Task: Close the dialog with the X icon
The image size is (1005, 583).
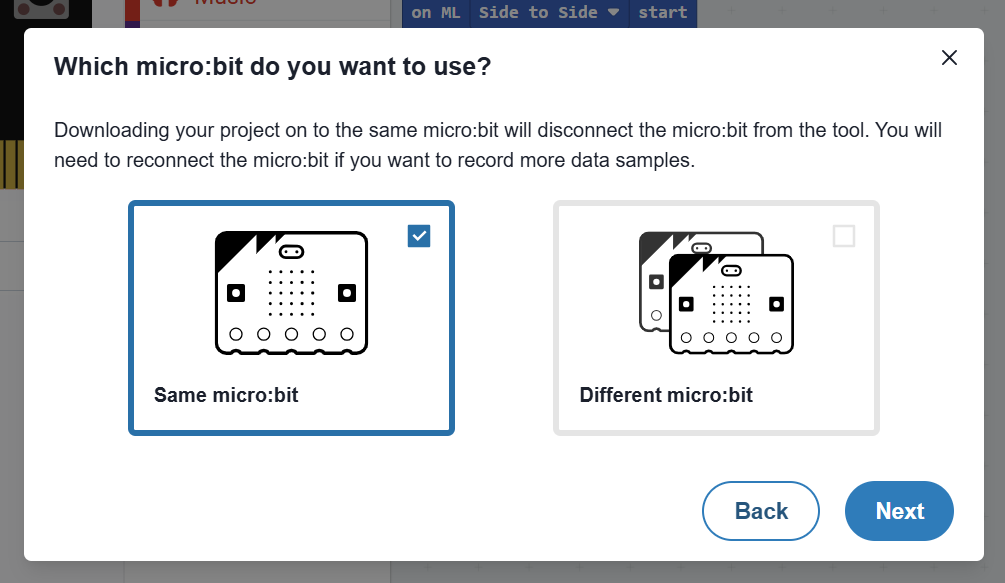Action: pos(949,58)
